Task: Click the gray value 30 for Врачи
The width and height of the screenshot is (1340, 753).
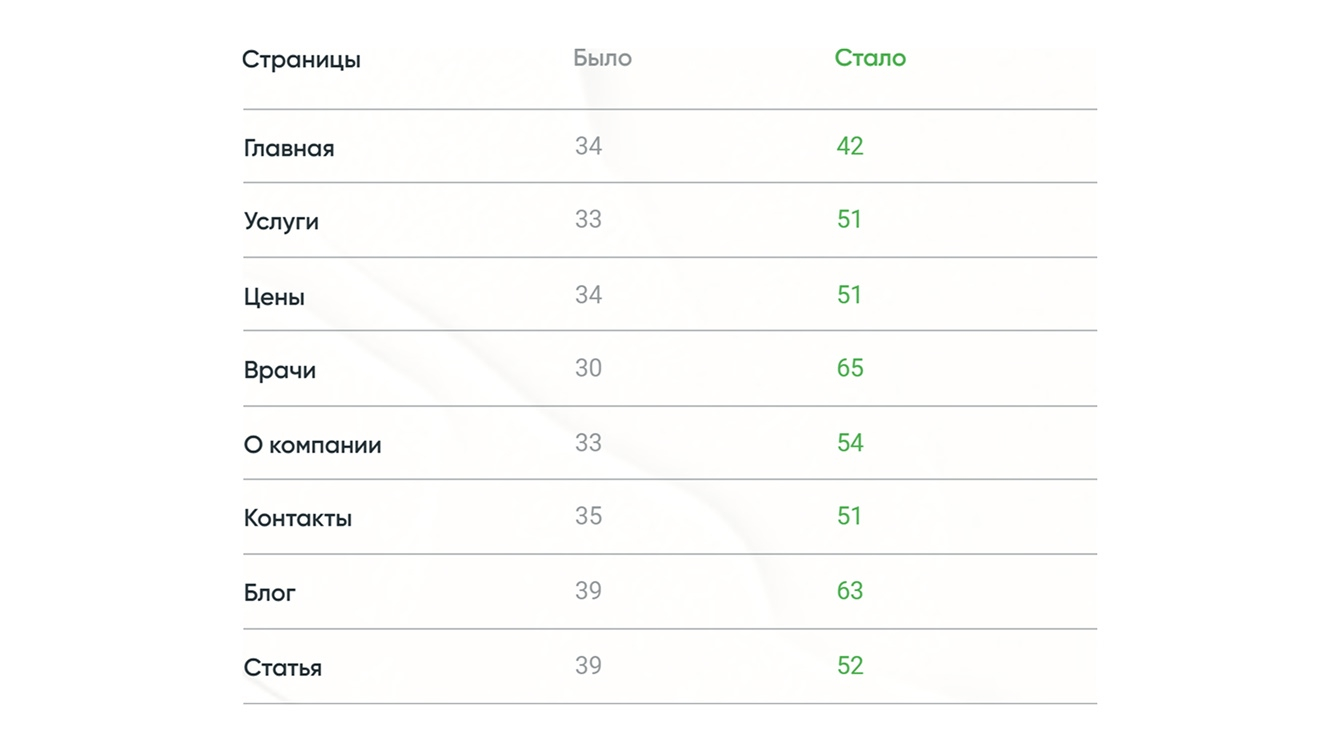Action: coord(588,368)
